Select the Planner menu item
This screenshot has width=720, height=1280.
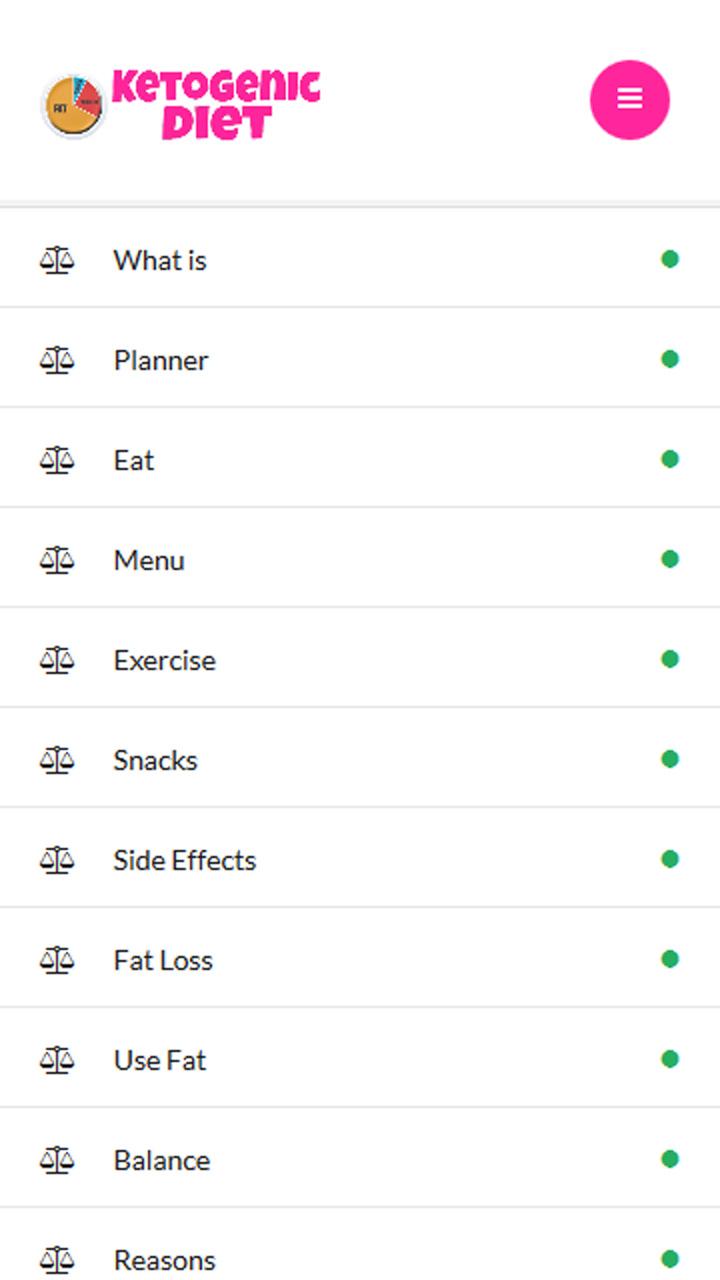click(x=360, y=360)
